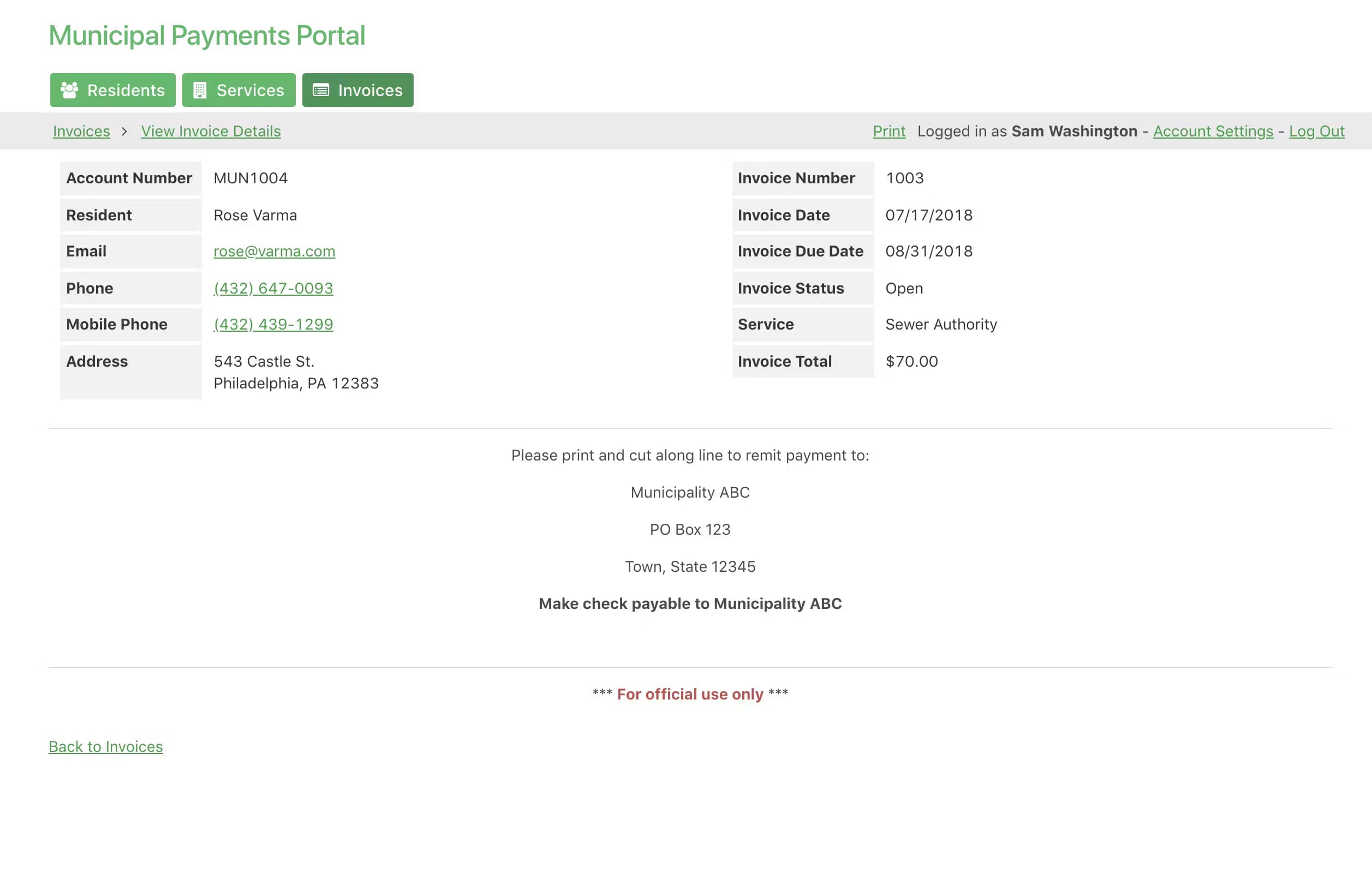Screen dimensions: 1372x873
Task: Call mobile number (432) 439-1299
Action: coord(273,325)
